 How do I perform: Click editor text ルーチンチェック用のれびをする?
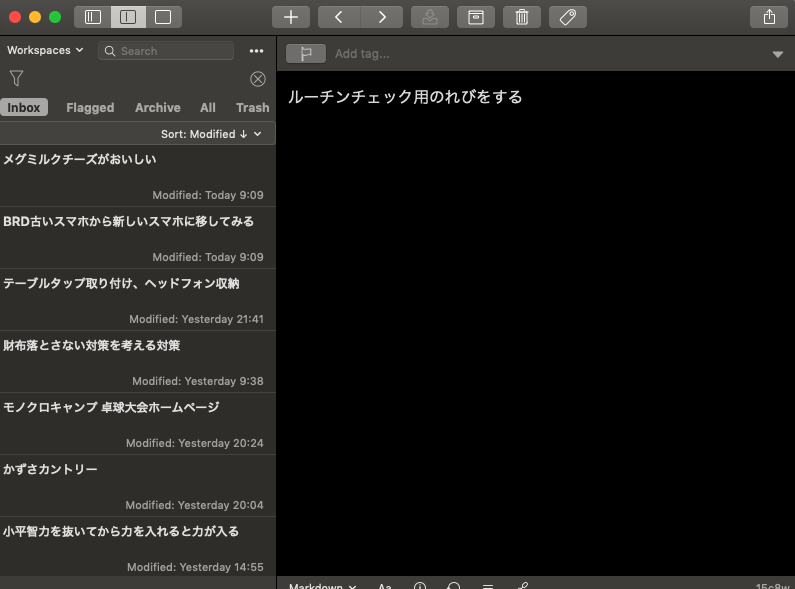pos(405,97)
